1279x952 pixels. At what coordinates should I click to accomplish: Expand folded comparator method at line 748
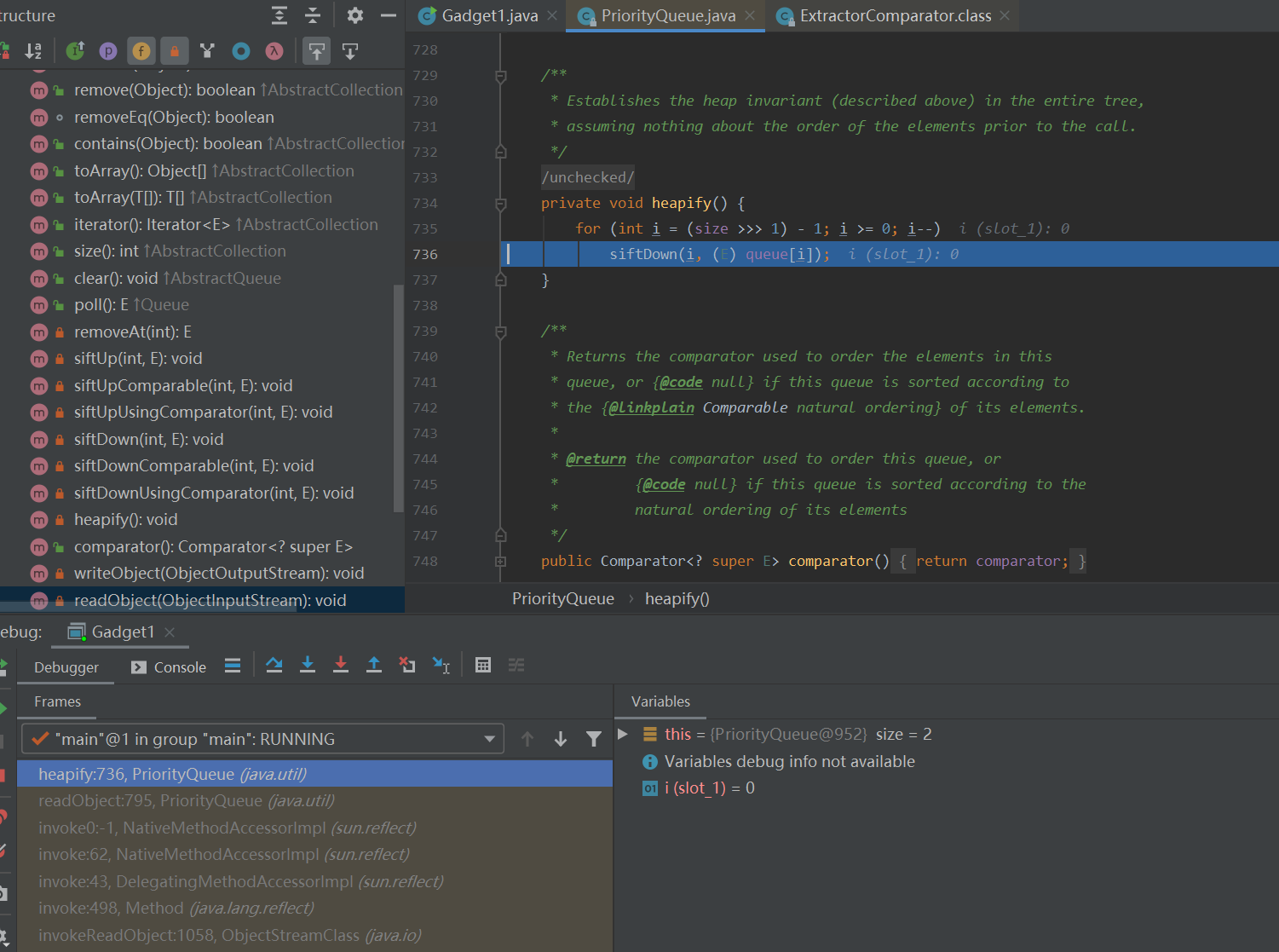(501, 562)
